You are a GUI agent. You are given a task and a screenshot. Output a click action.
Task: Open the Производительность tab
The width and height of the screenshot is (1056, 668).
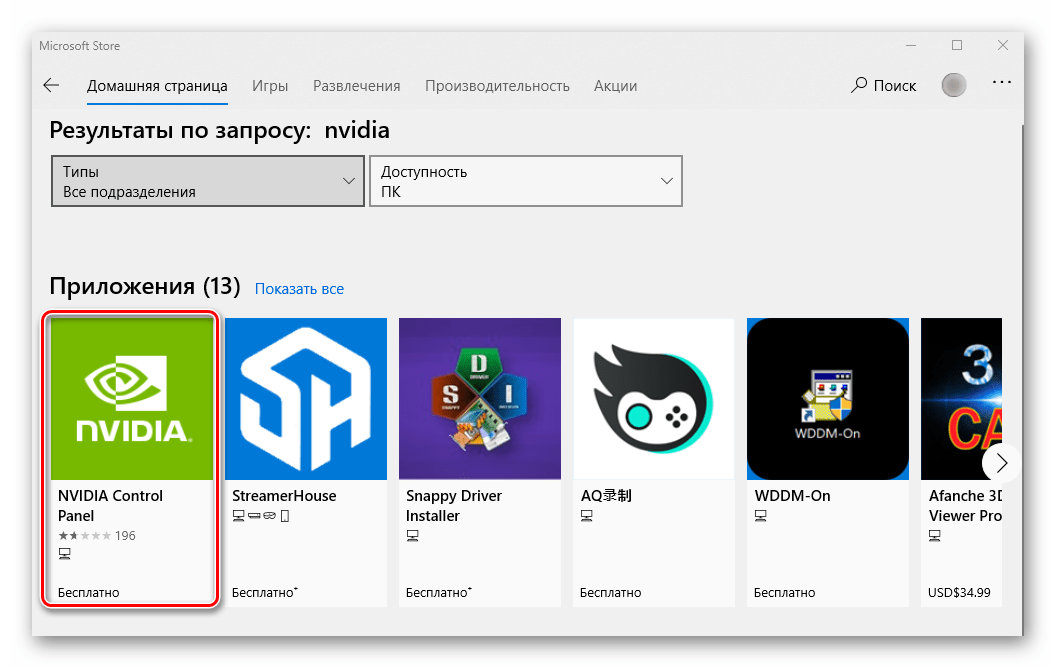[x=497, y=86]
